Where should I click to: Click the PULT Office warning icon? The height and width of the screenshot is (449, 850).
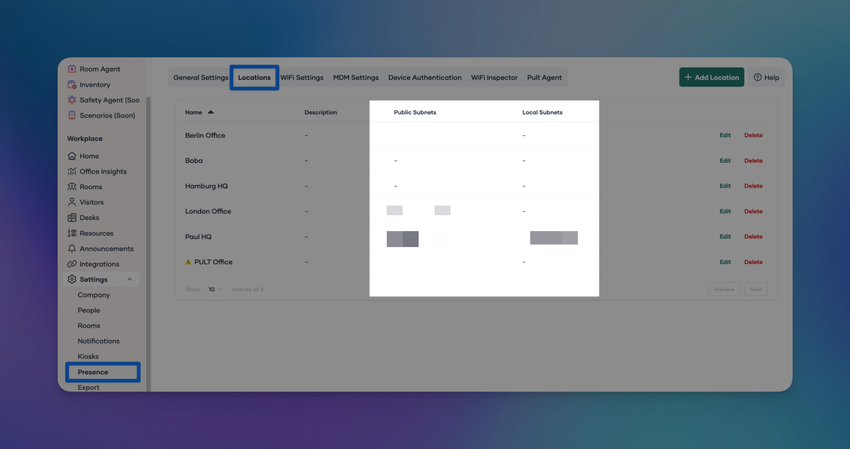point(188,262)
